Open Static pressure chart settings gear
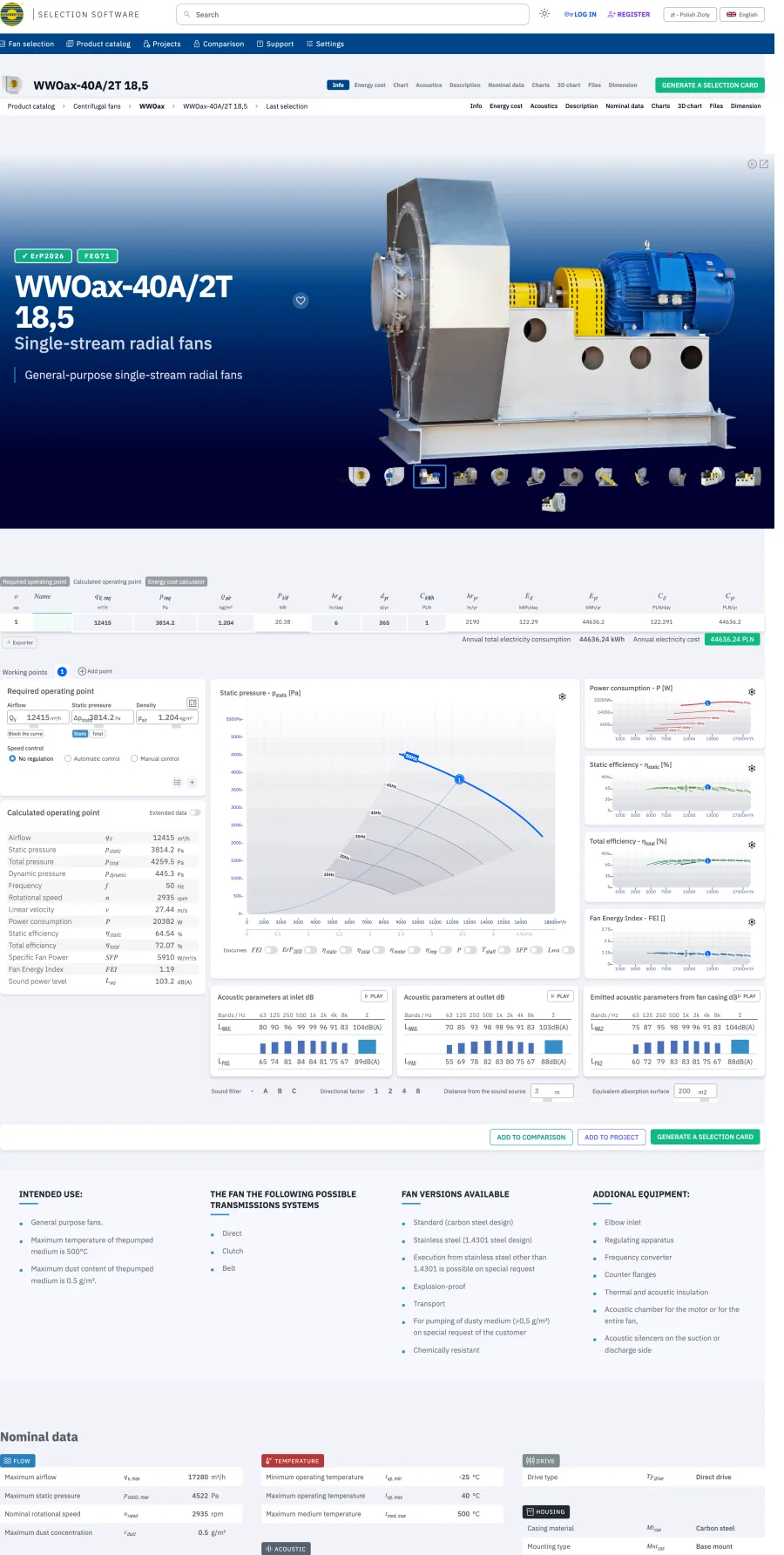This screenshot has height=1555, width=784. click(563, 696)
